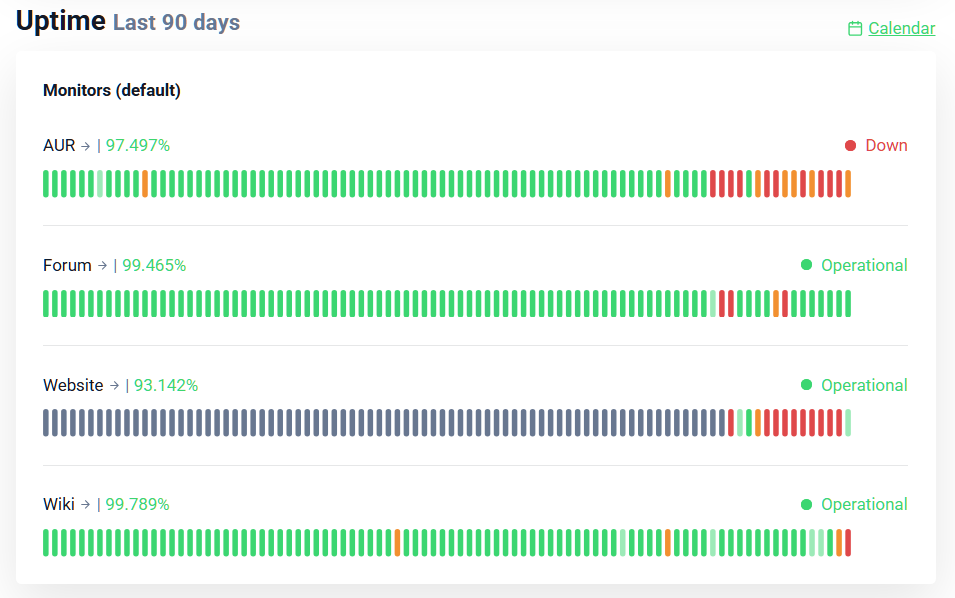The height and width of the screenshot is (598, 955).
Task: Click the calendar icon beside Calendar
Action: (x=855, y=29)
